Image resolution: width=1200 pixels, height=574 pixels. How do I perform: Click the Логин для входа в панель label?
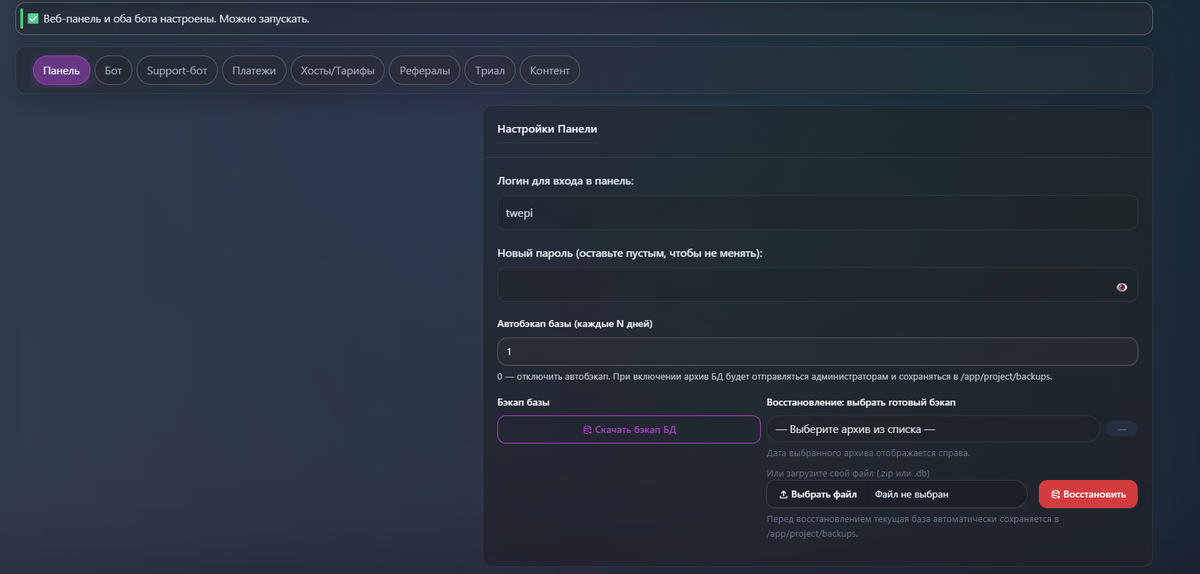pos(565,181)
